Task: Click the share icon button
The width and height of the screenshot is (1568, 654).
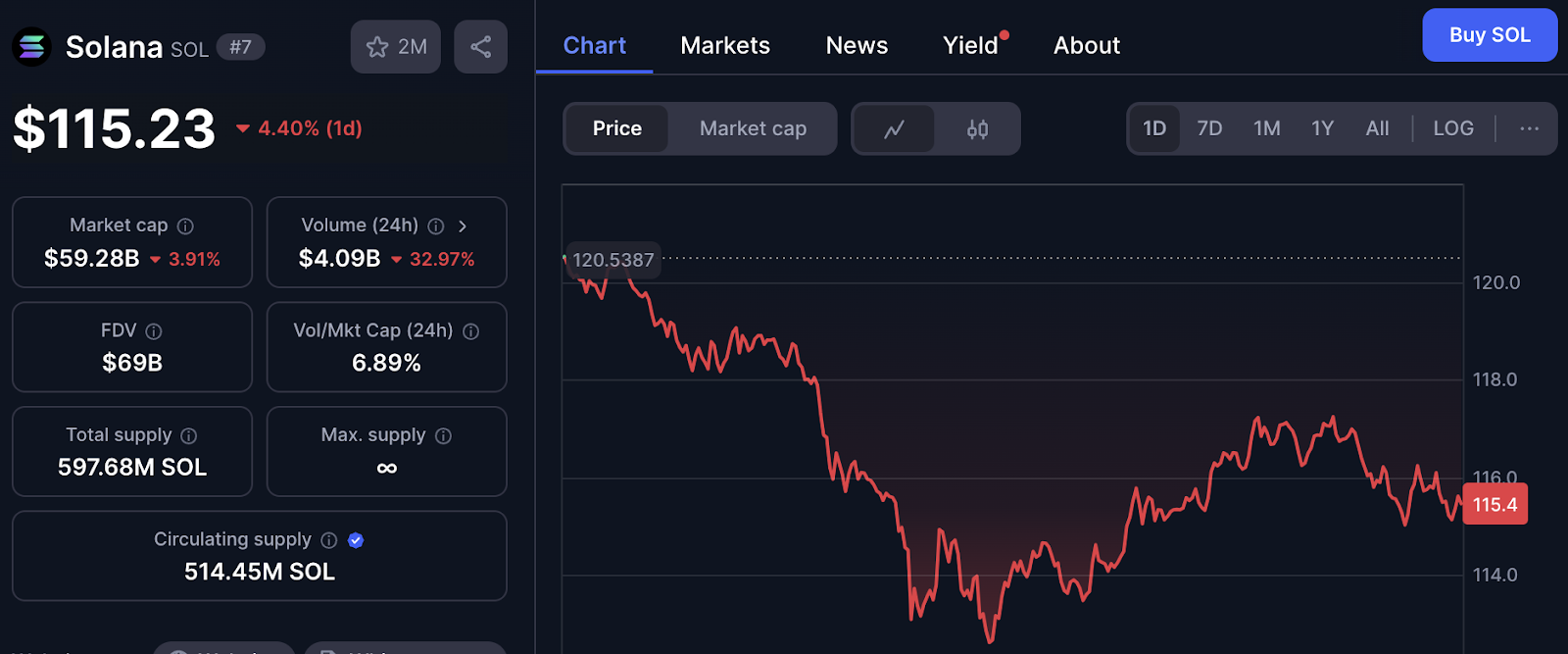Action: coord(480,46)
